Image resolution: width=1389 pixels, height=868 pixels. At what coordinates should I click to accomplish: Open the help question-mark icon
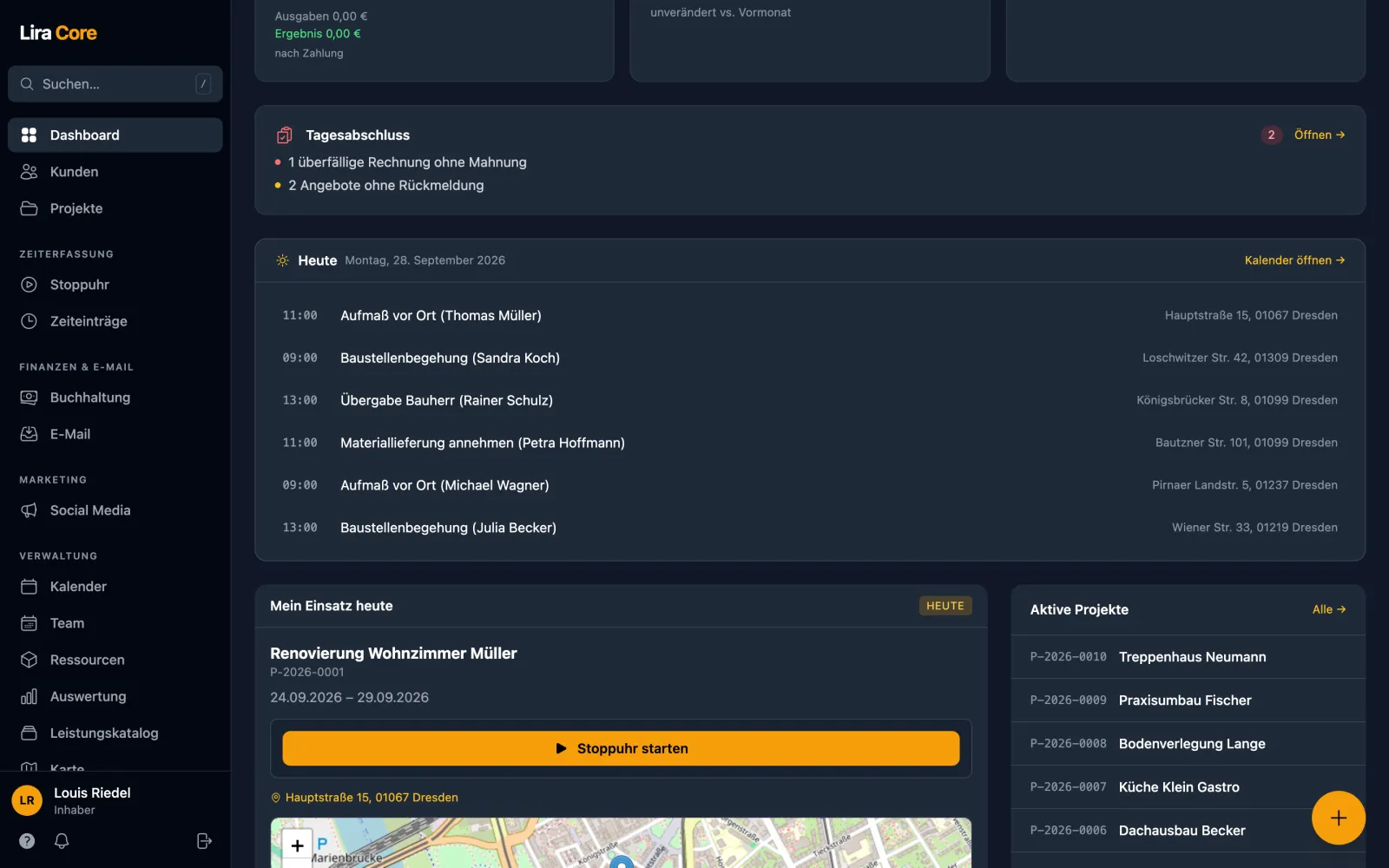tap(27, 840)
